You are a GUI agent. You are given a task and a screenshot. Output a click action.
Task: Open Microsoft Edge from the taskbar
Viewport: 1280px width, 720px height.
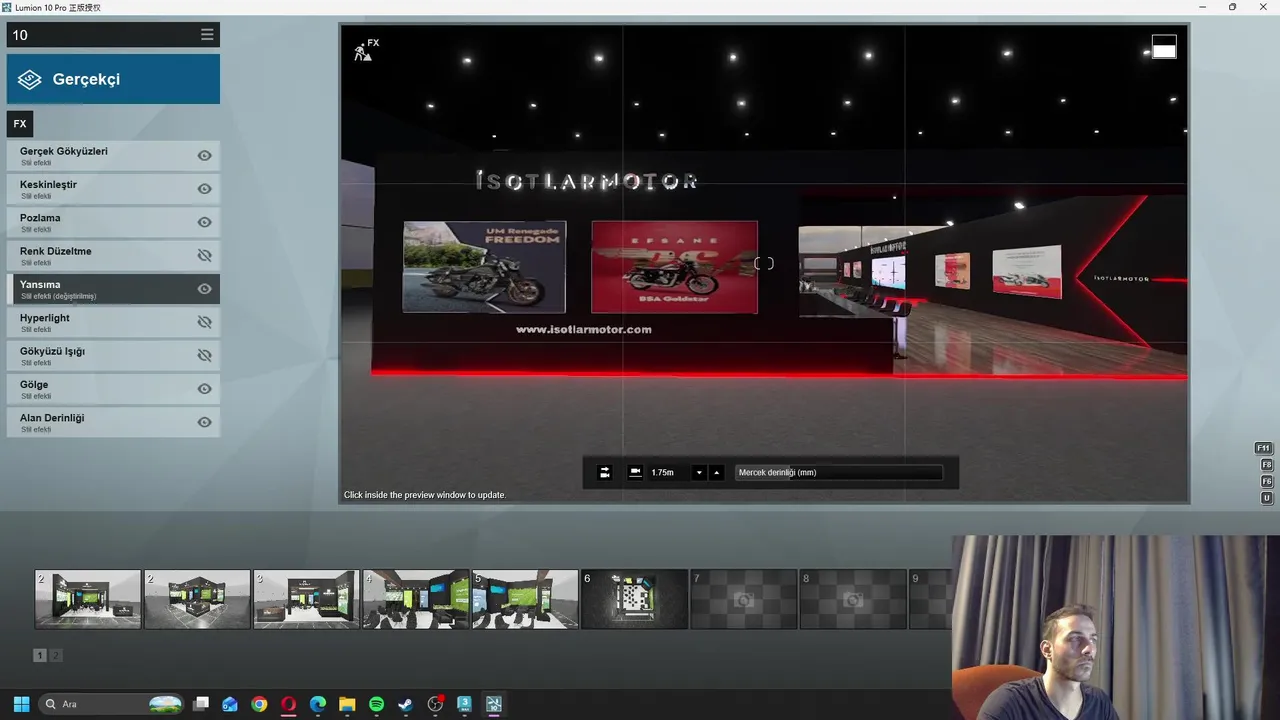(318, 704)
